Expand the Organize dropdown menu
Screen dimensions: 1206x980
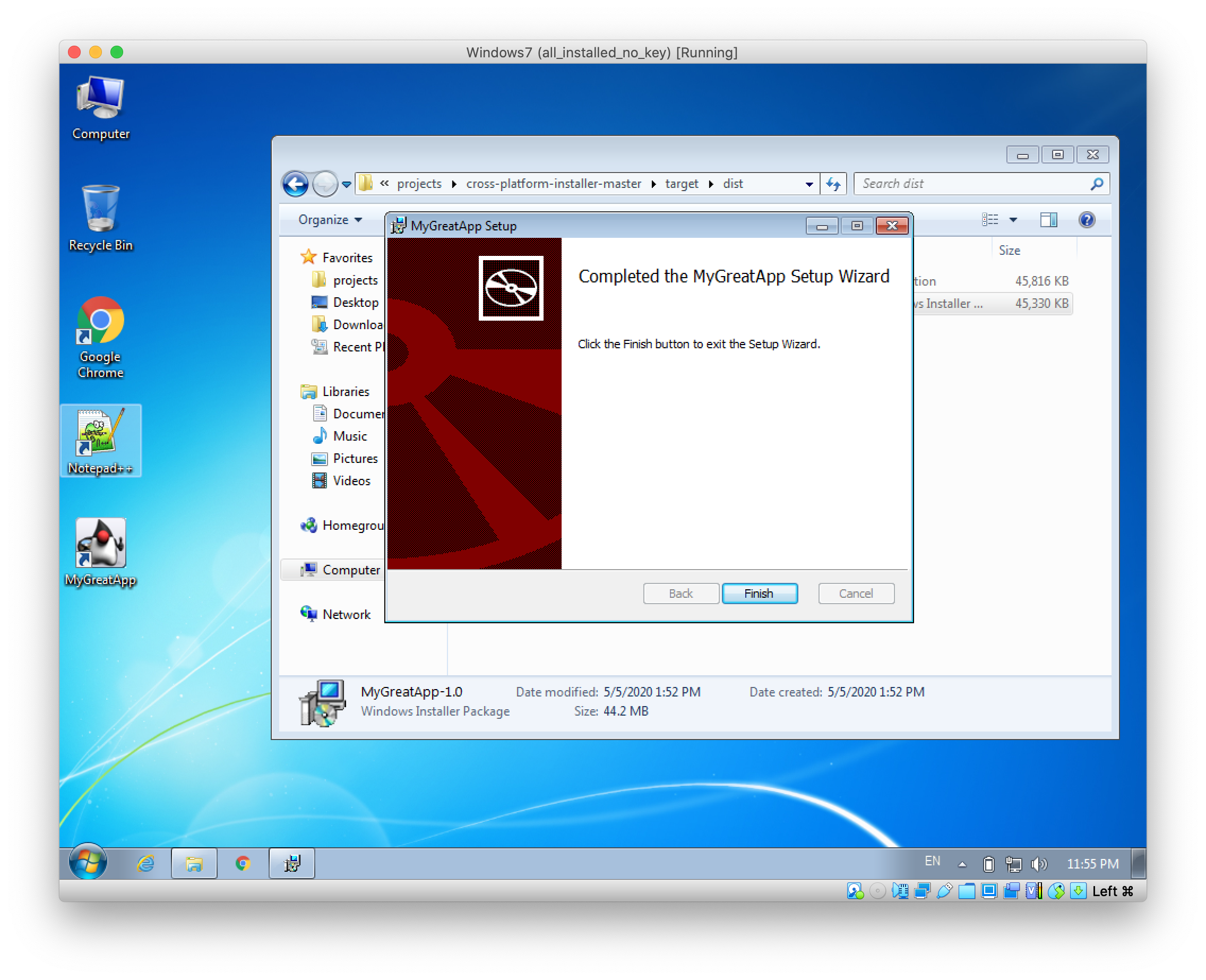[x=330, y=220]
